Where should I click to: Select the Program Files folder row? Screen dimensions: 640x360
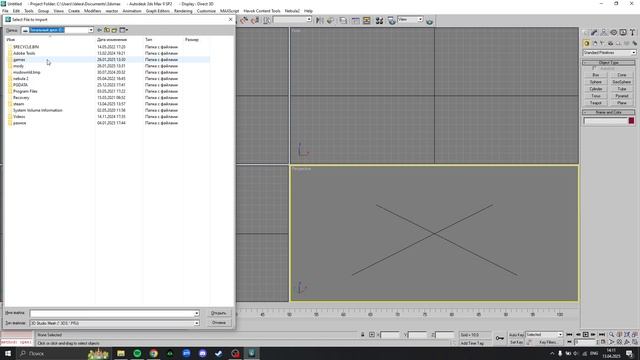(x=107, y=91)
